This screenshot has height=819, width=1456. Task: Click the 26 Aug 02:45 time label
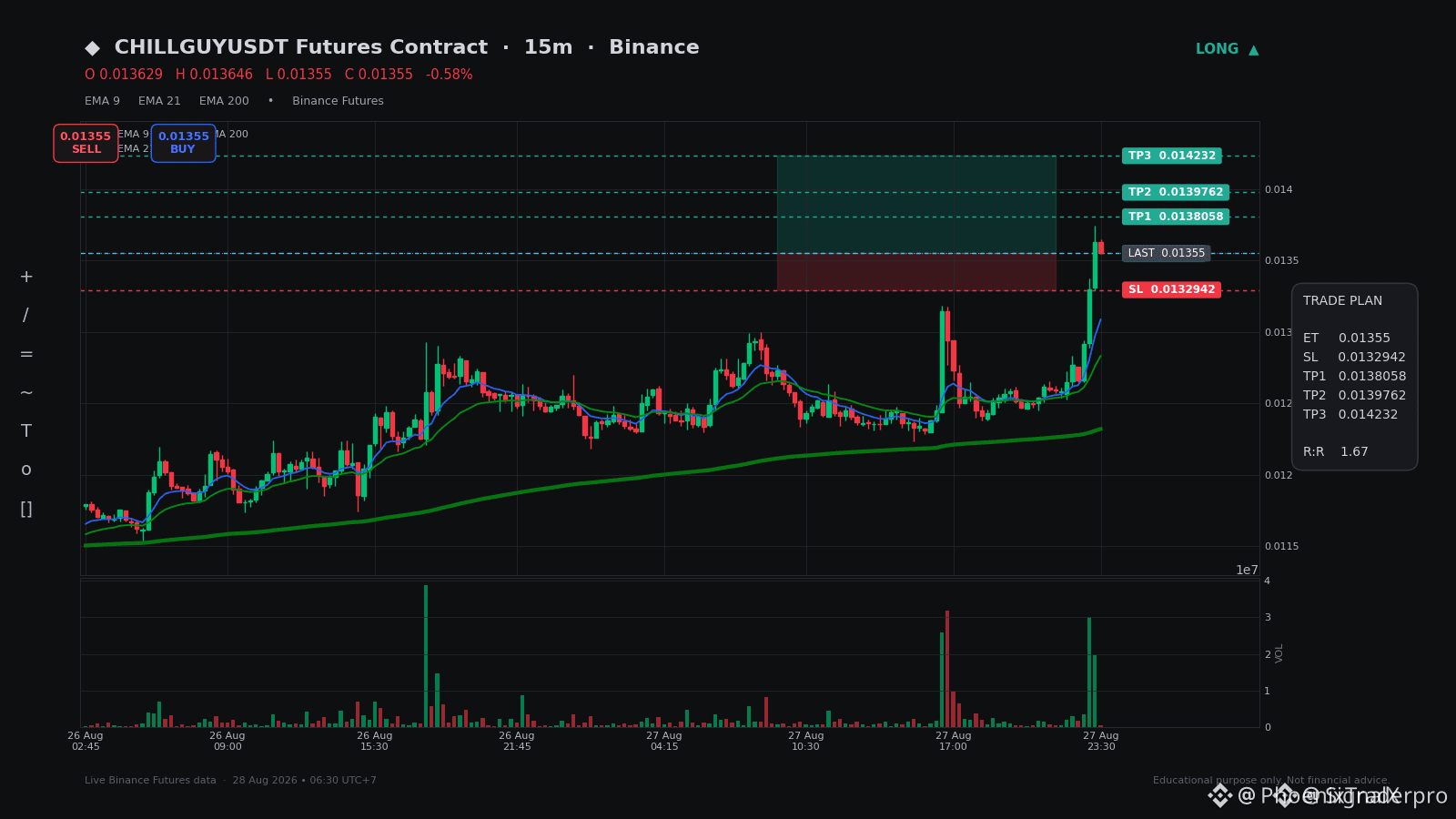(86, 741)
